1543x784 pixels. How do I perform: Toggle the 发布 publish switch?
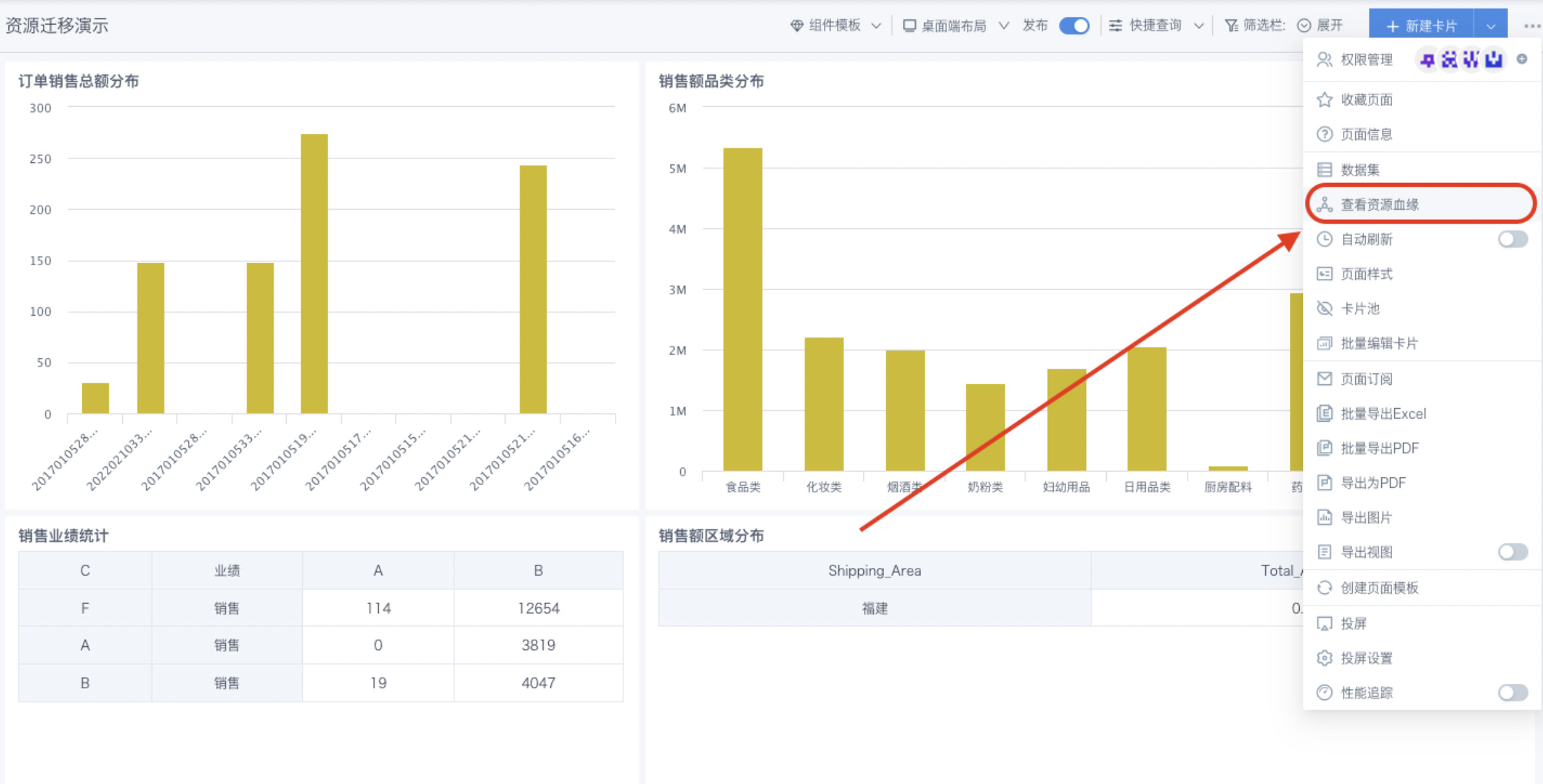click(1074, 26)
